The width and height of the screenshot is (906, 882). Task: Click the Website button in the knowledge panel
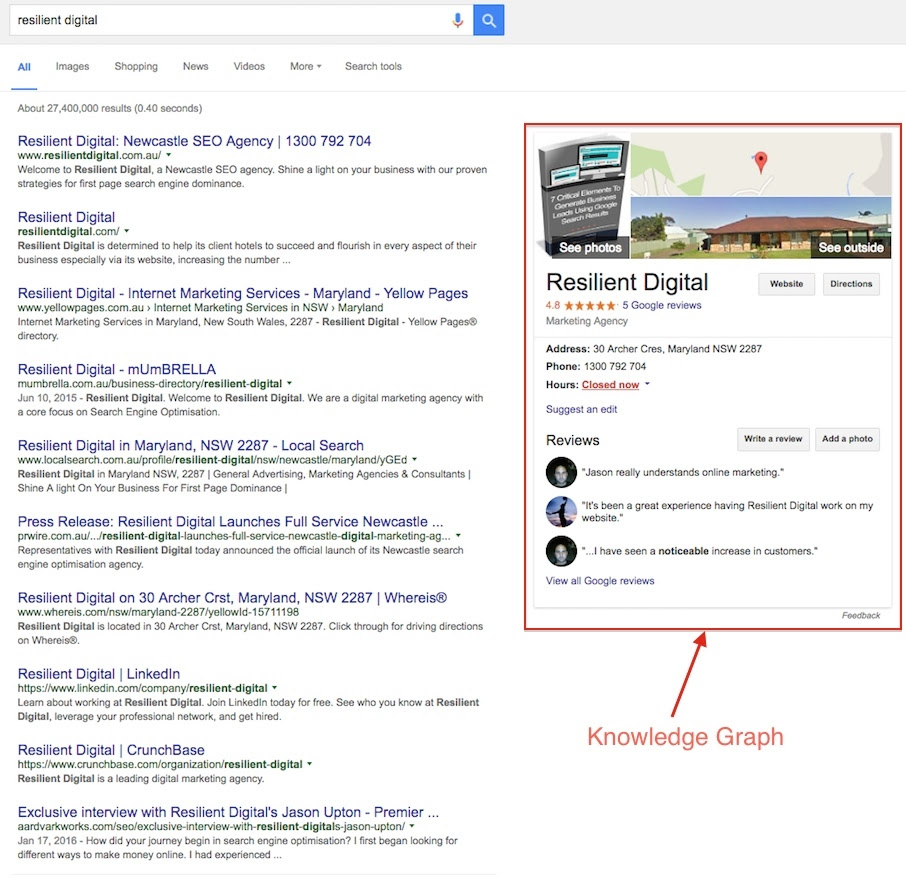pos(786,284)
